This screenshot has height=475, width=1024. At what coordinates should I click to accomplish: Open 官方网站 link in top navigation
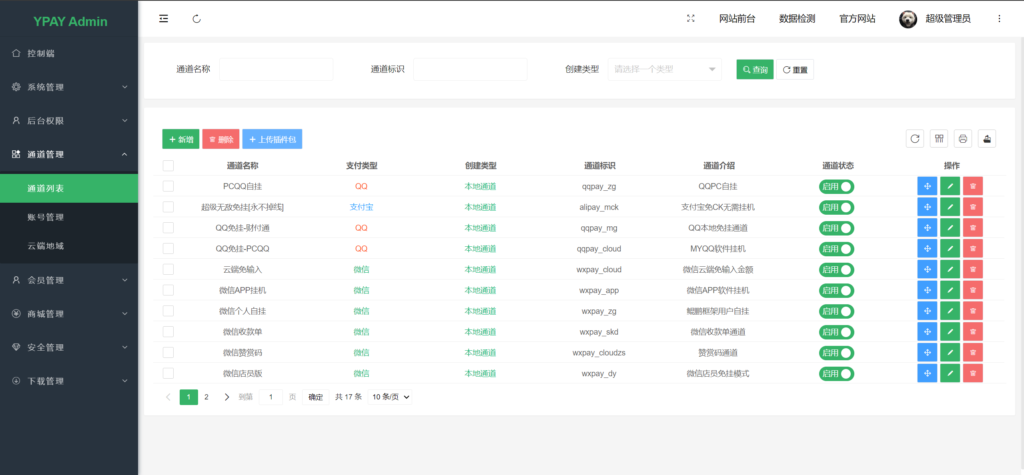[857, 19]
